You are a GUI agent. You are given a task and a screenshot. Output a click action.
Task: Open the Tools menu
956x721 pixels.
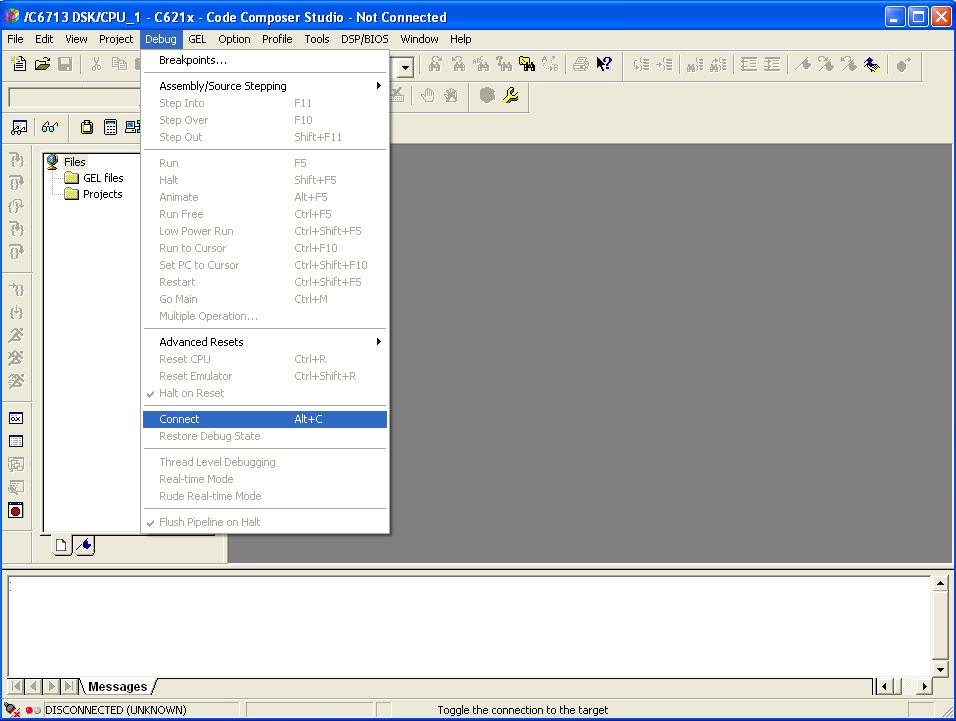click(316, 39)
